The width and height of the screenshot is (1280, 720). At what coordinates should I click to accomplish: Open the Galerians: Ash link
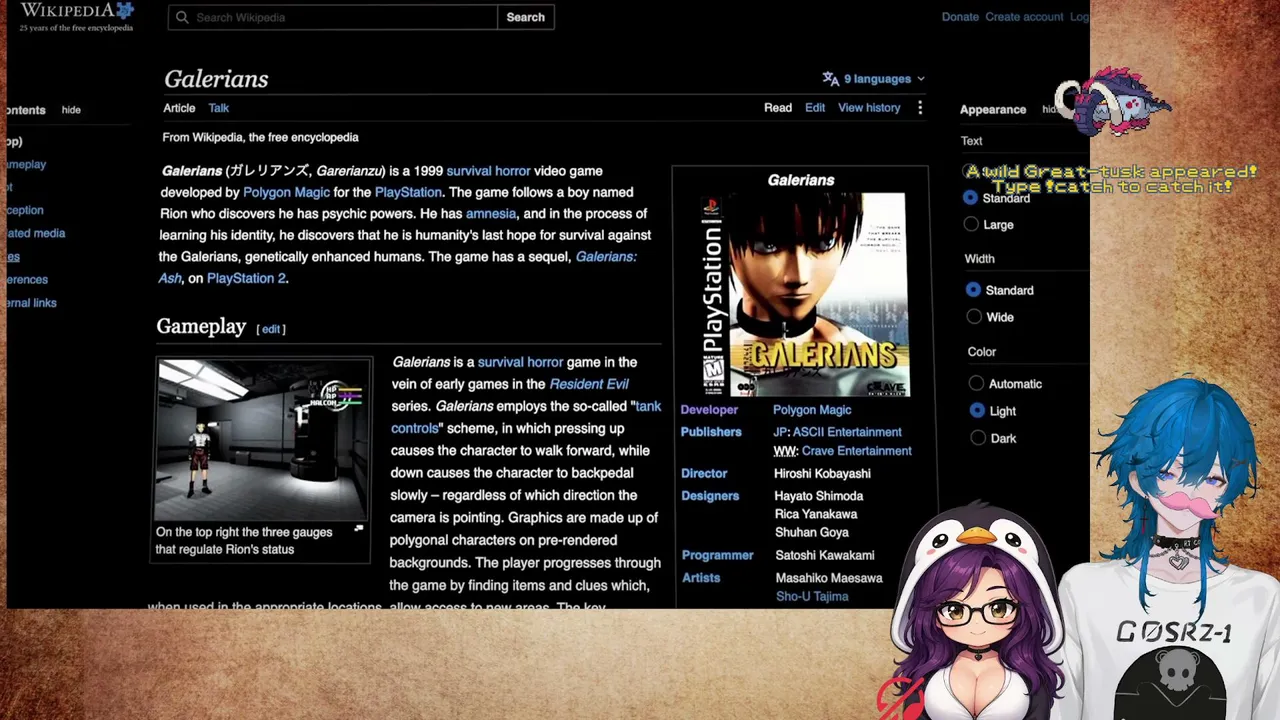pyautogui.click(x=606, y=257)
